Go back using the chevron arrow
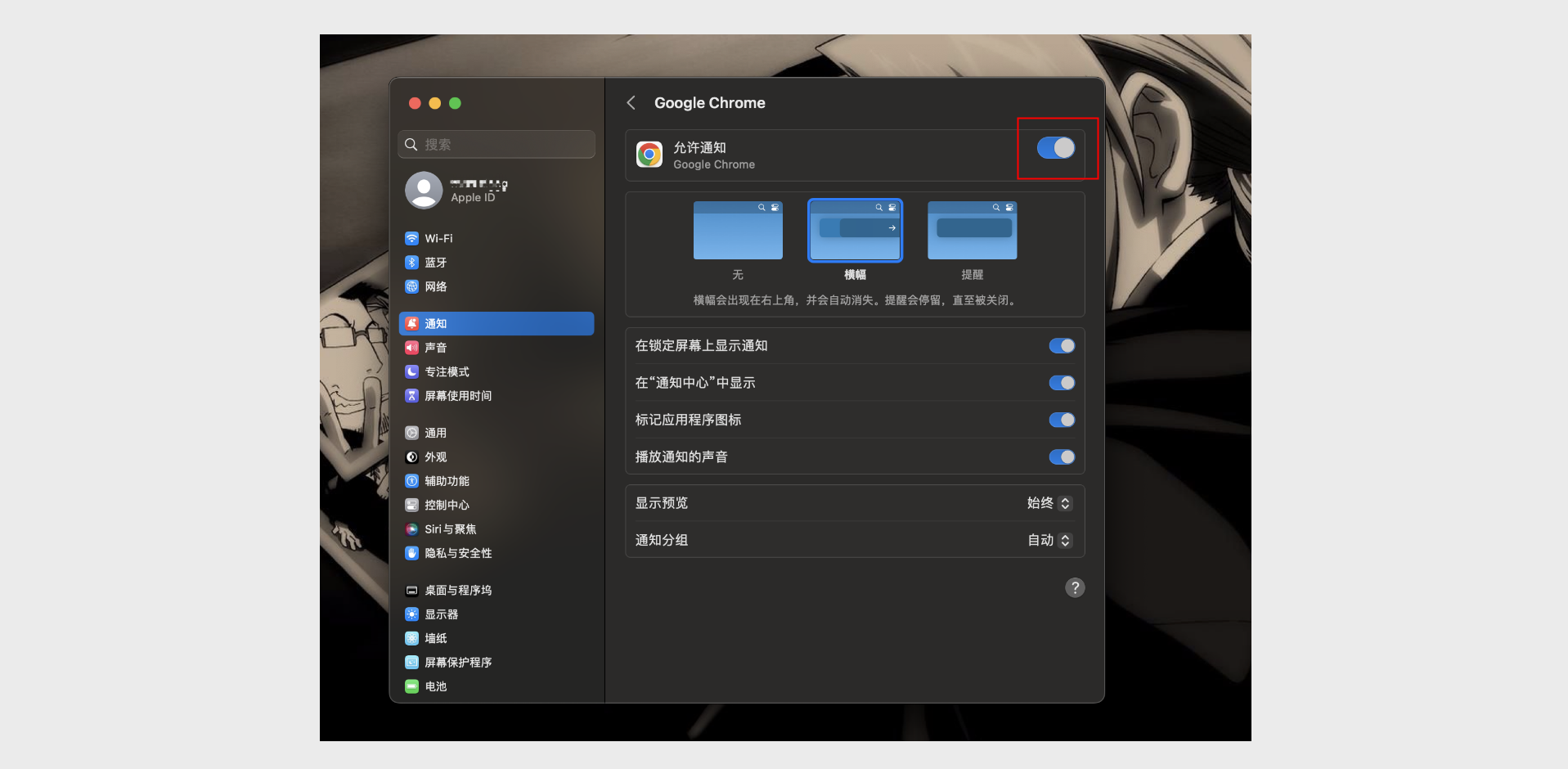 (x=631, y=102)
